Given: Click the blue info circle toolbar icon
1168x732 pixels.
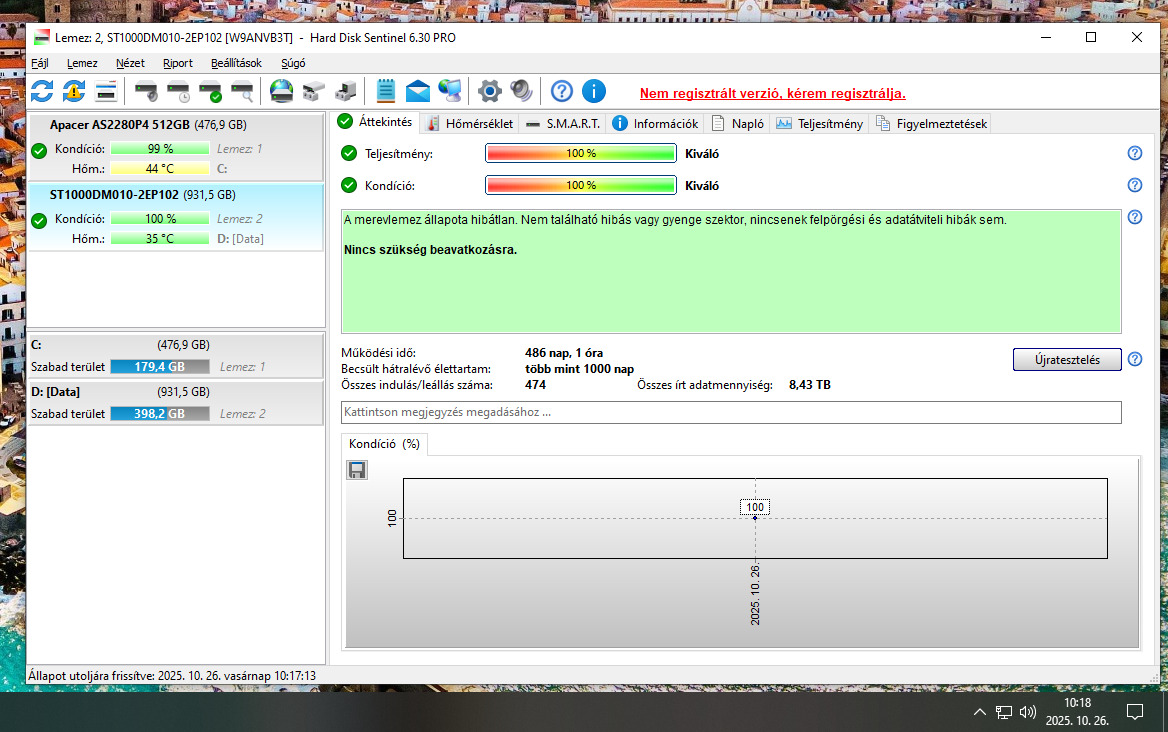Looking at the screenshot, I should [x=594, y=92].
